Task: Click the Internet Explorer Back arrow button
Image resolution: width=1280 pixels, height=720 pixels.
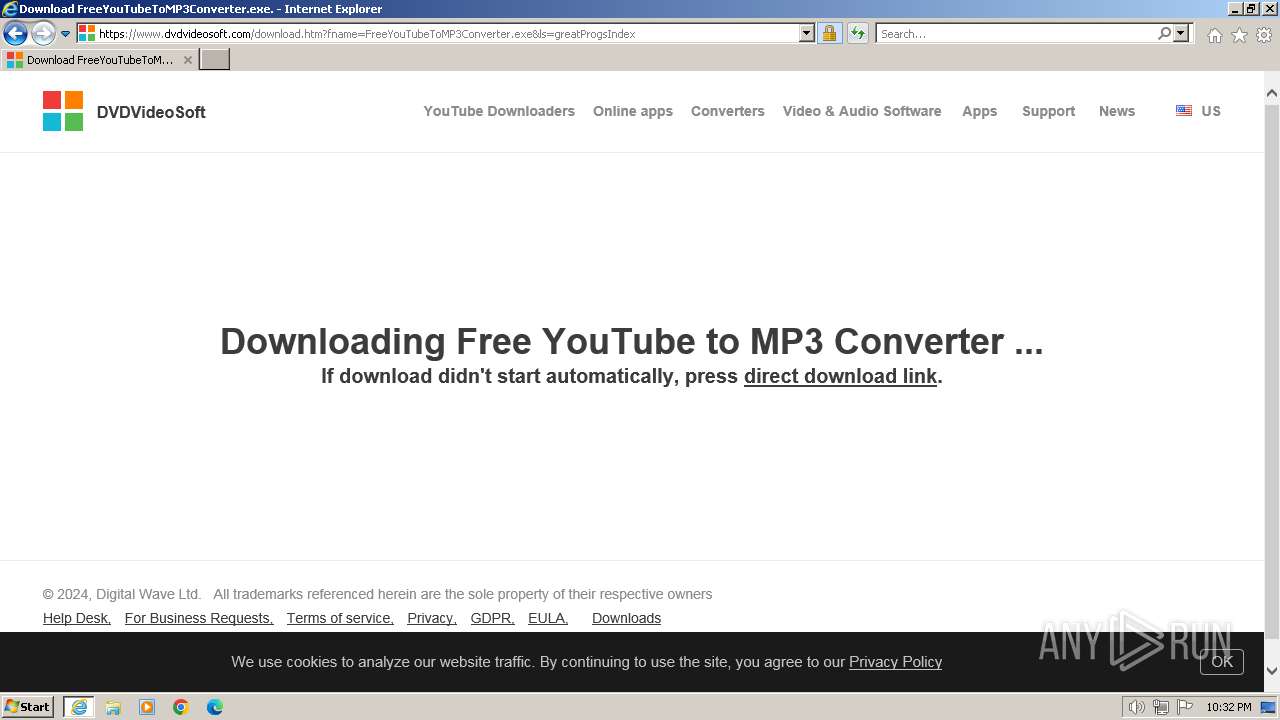Action: 15,33
